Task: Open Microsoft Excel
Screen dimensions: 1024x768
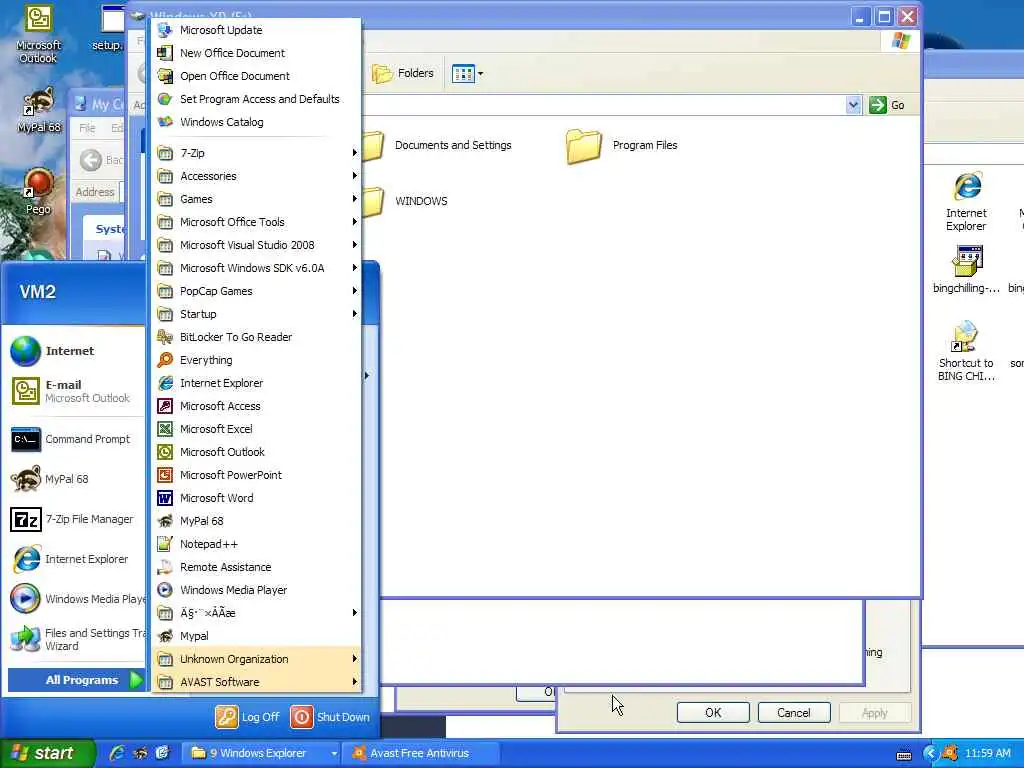Action: [x=256, y=429]
